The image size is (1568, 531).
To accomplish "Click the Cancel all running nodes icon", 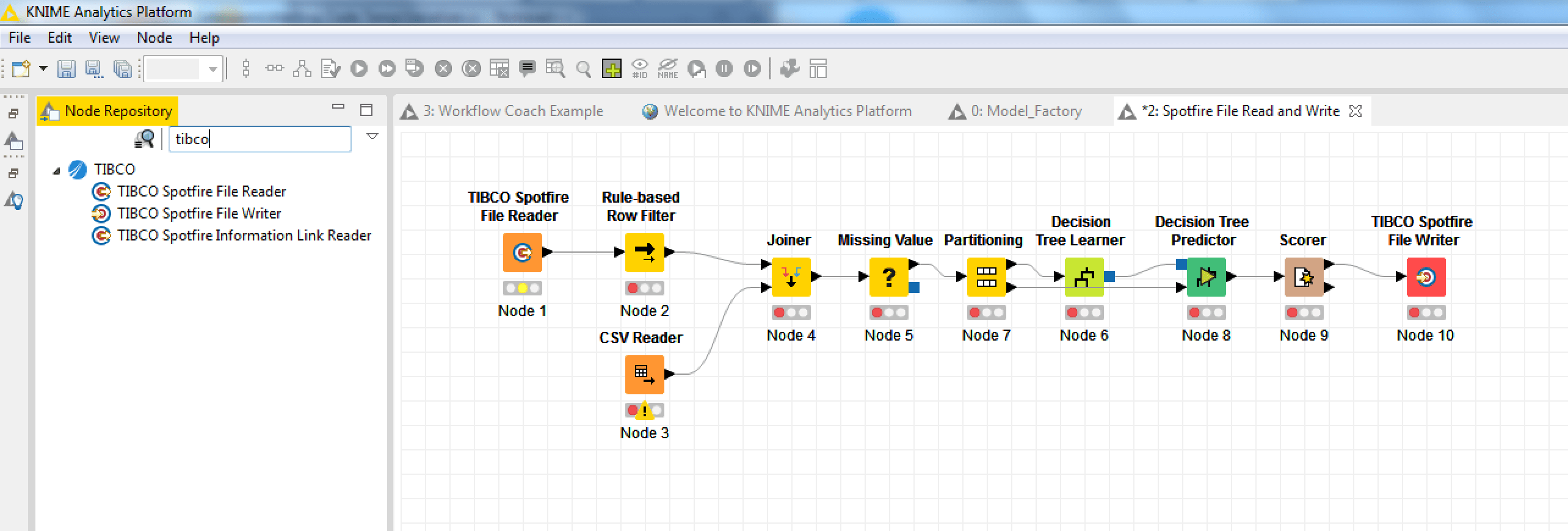I will pyautogui.click(x=471, y=69).
